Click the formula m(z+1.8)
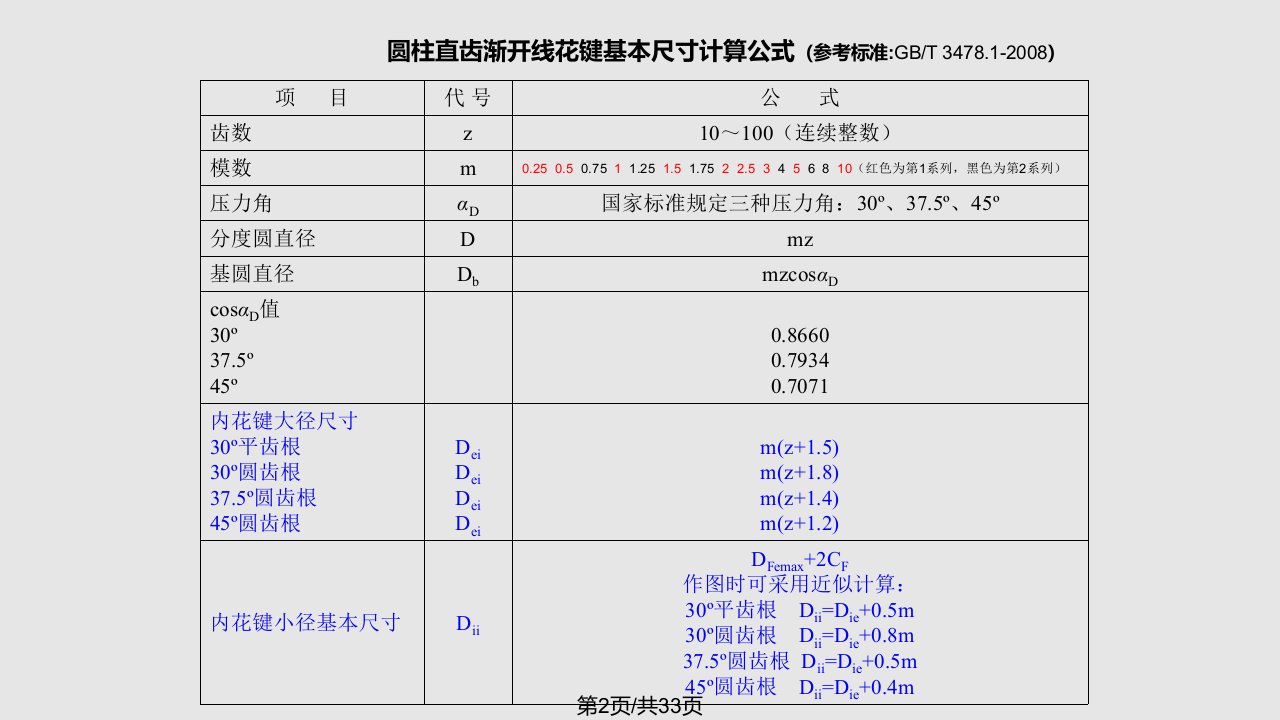The width and height of the screenshot is (1280, 720). click(x=799, y=472)
